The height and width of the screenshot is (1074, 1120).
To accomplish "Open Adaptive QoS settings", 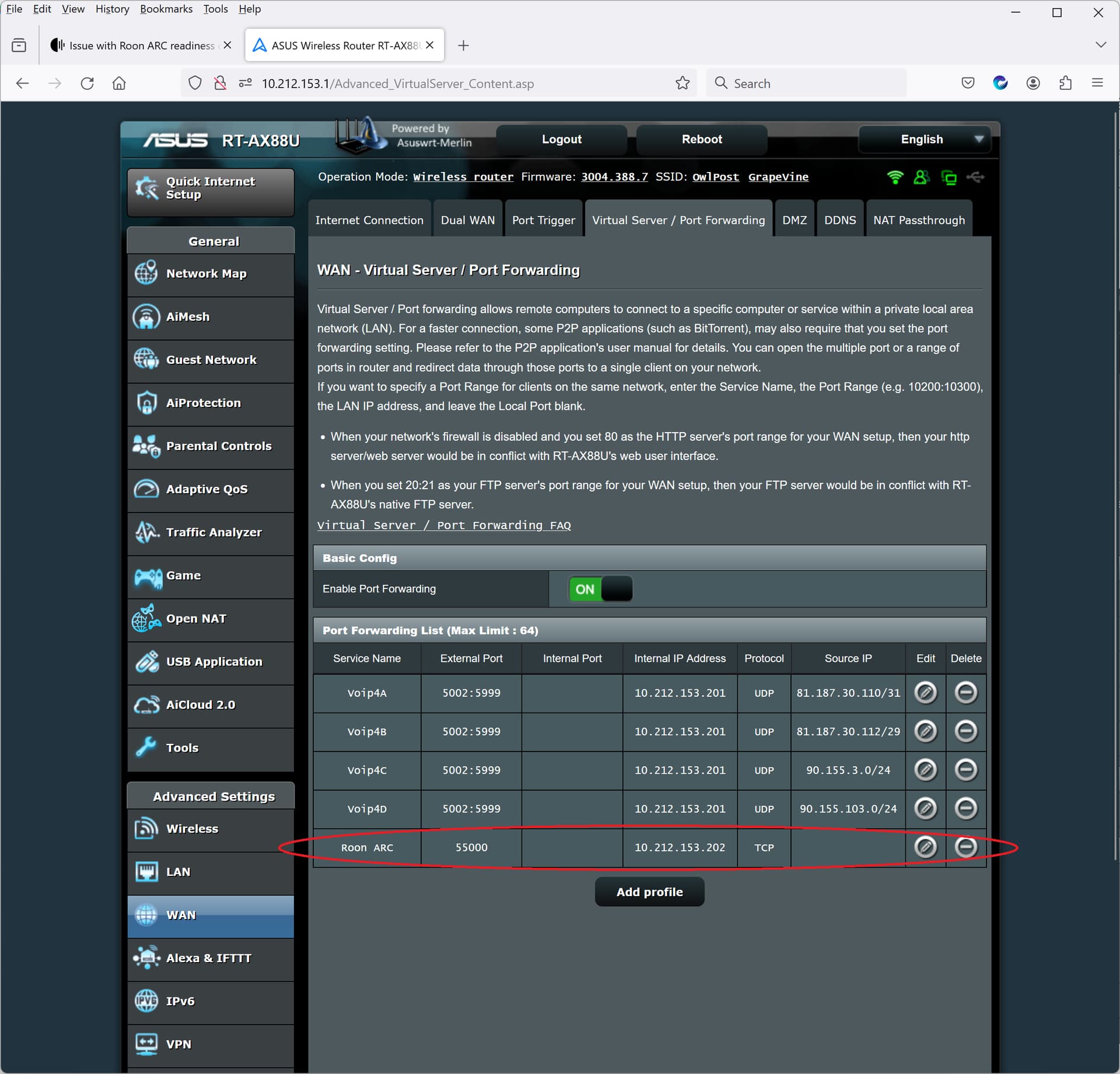I will pos(211,490).
